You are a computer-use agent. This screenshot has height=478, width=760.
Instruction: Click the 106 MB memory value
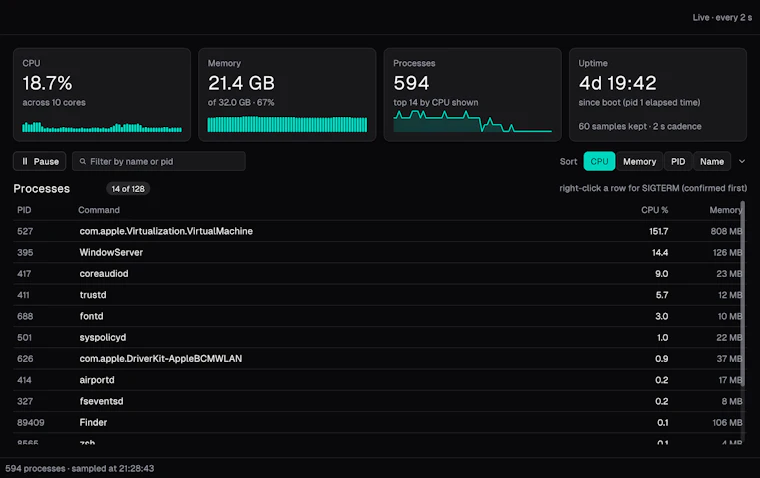point(727,423)
